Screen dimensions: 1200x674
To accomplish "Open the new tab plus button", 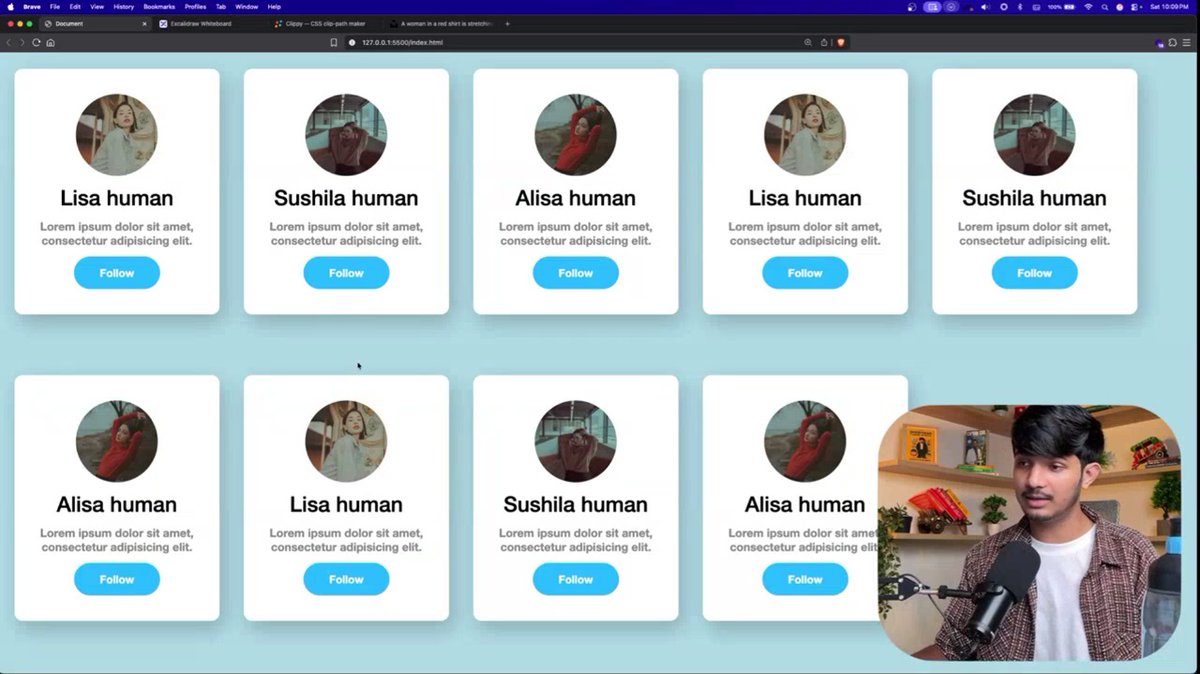I will [507, 23].
